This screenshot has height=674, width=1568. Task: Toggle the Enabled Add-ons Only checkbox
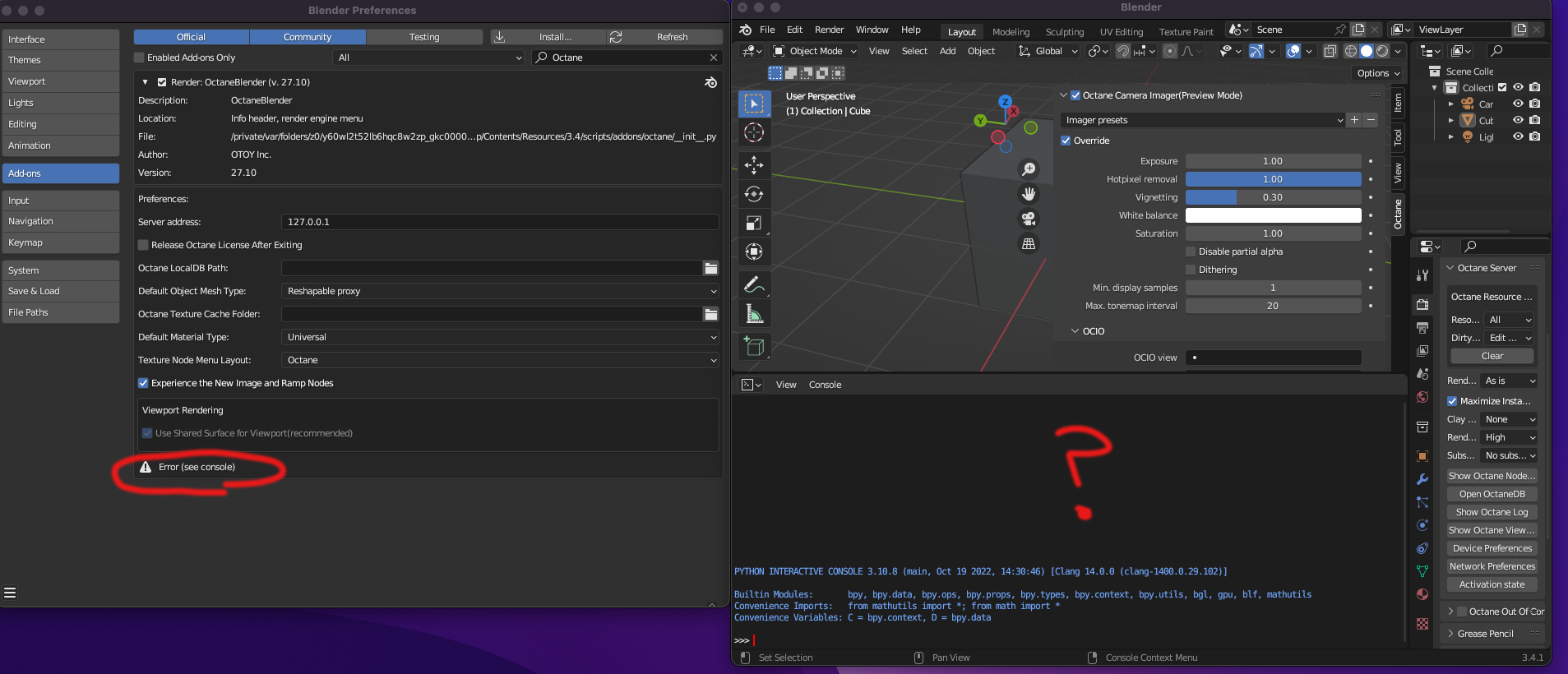(139, 58)
